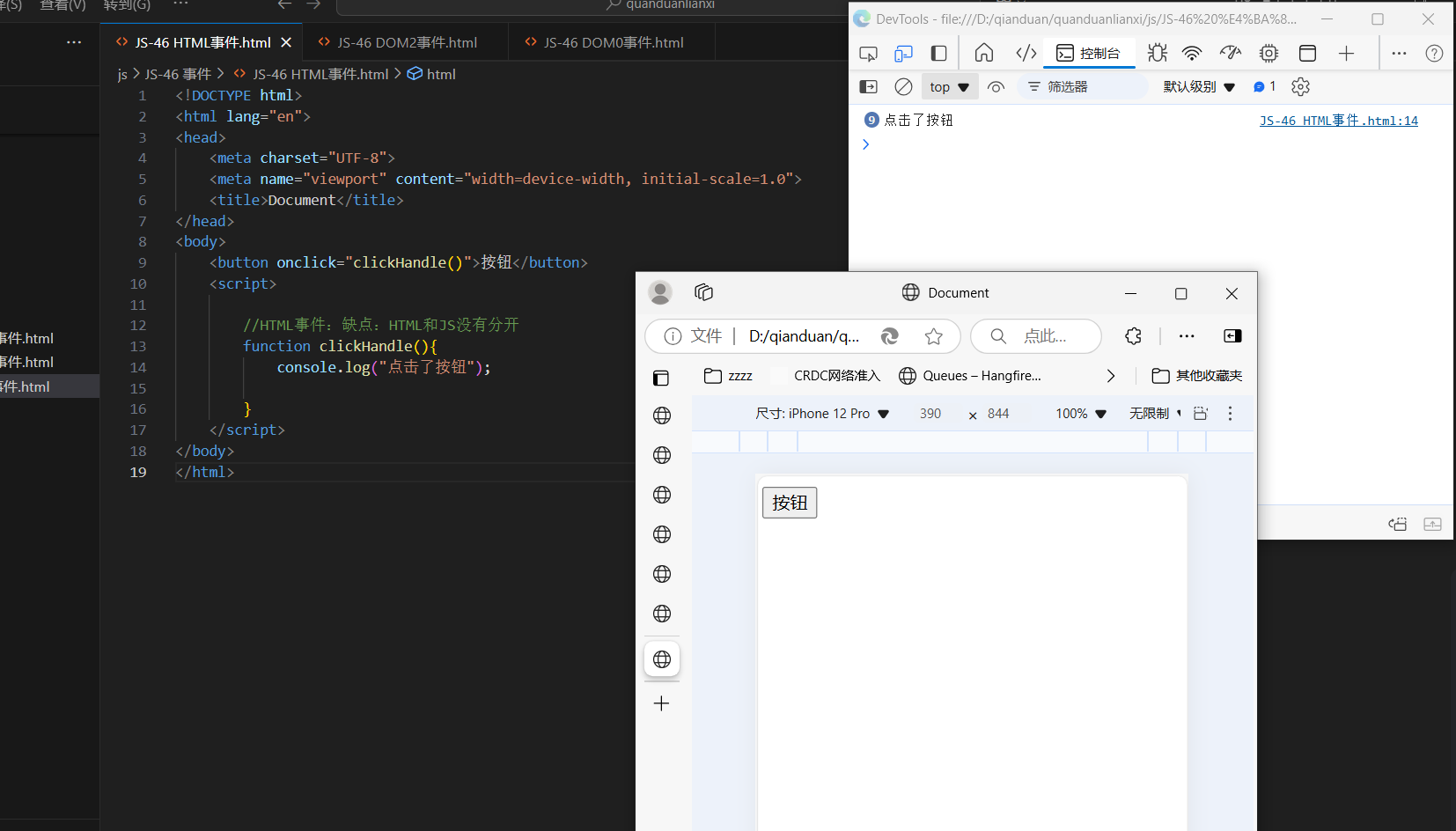Close the JS-46 HTML事件.html editor tab
1456x831 pixels.
coord(286,42)
